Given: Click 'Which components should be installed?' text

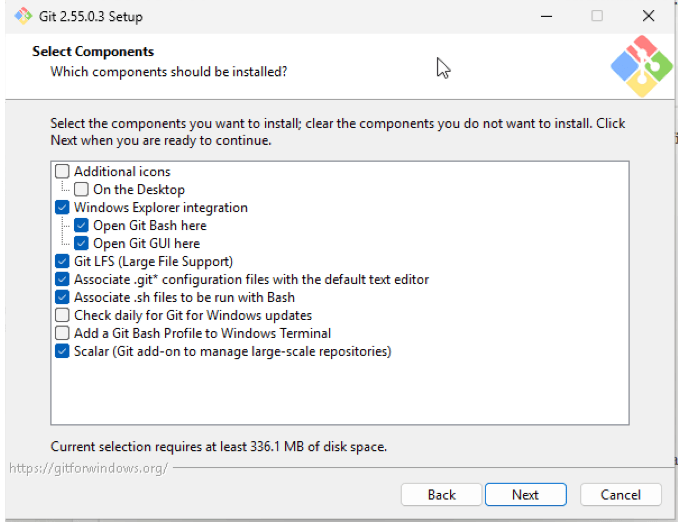Looking at the screenshot, I should 169,72.
